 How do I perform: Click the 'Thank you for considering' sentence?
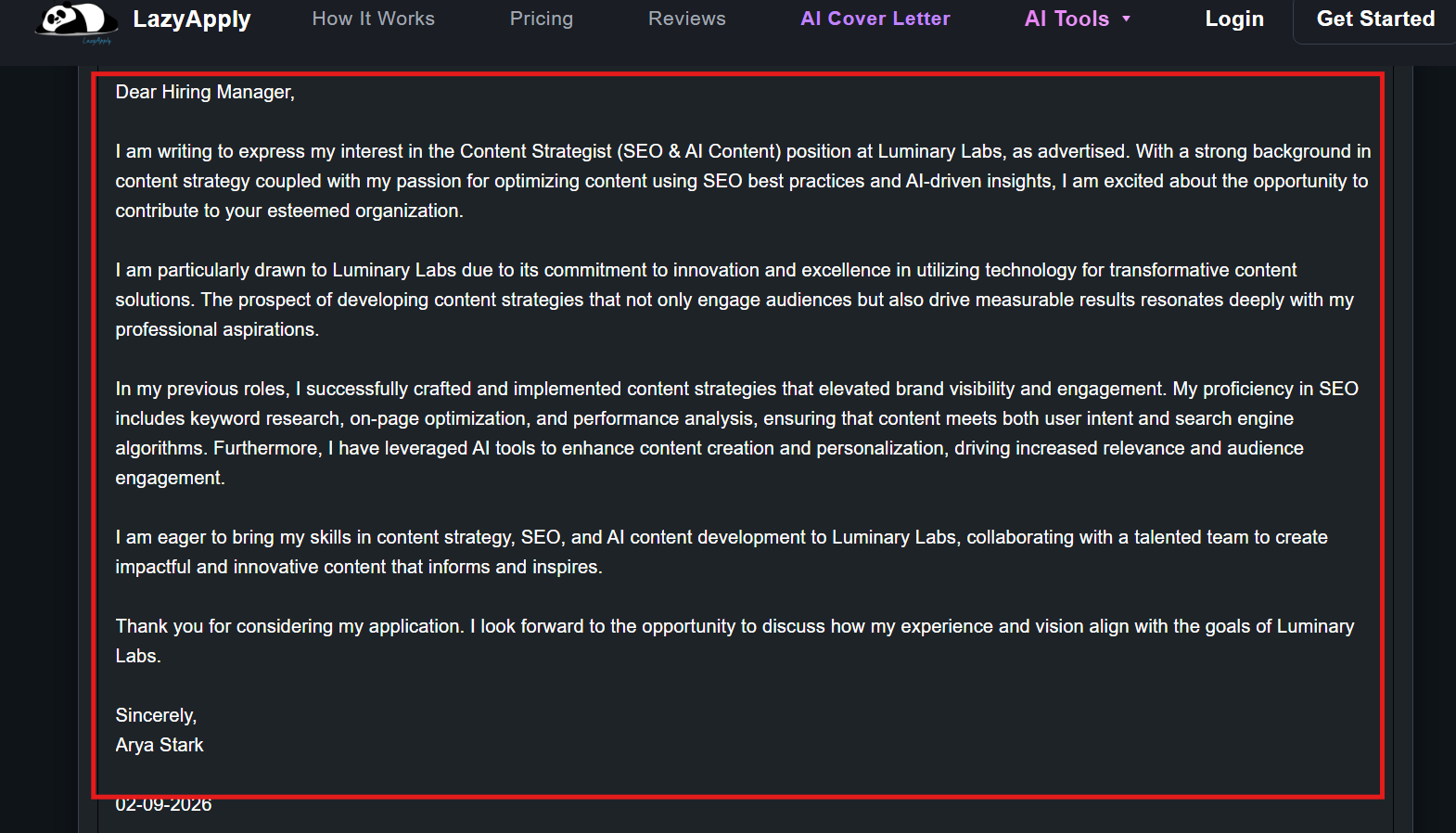(x=733, y=626)
